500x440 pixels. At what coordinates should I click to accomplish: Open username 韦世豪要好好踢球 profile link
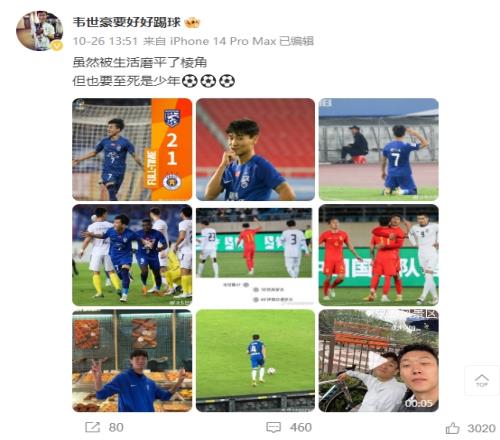127,23
